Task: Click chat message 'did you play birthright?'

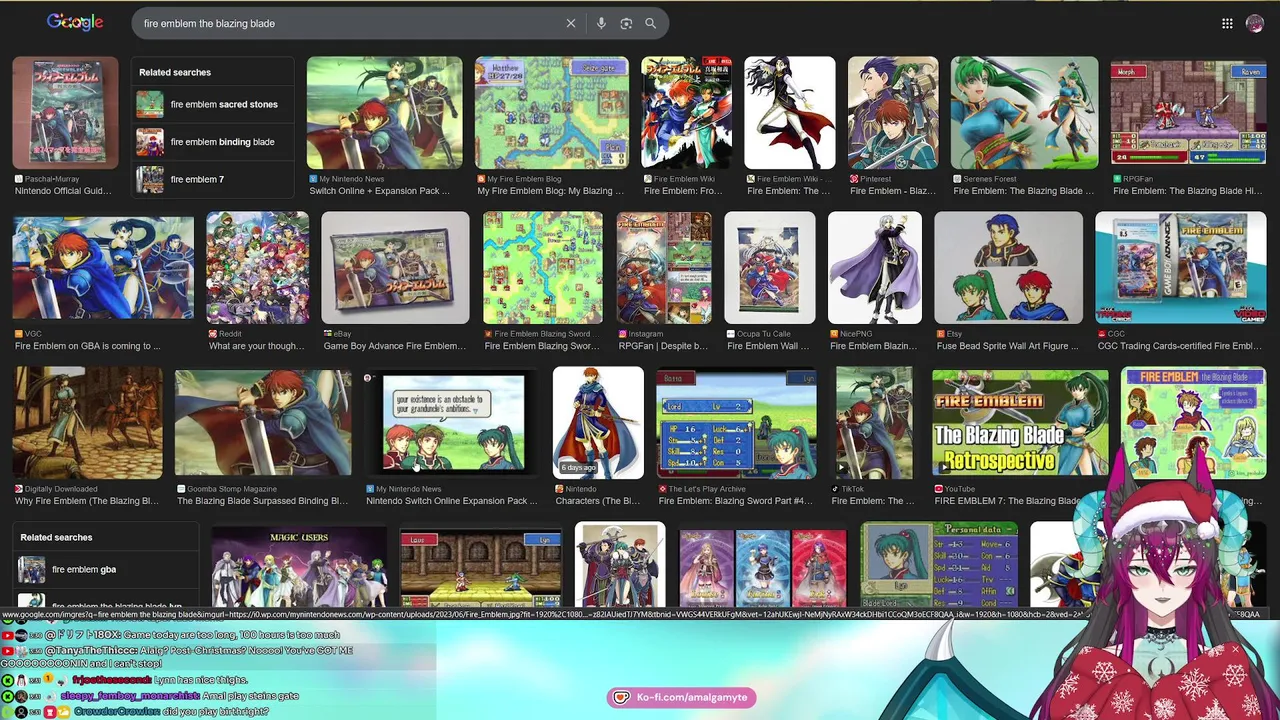Action: 215,711
